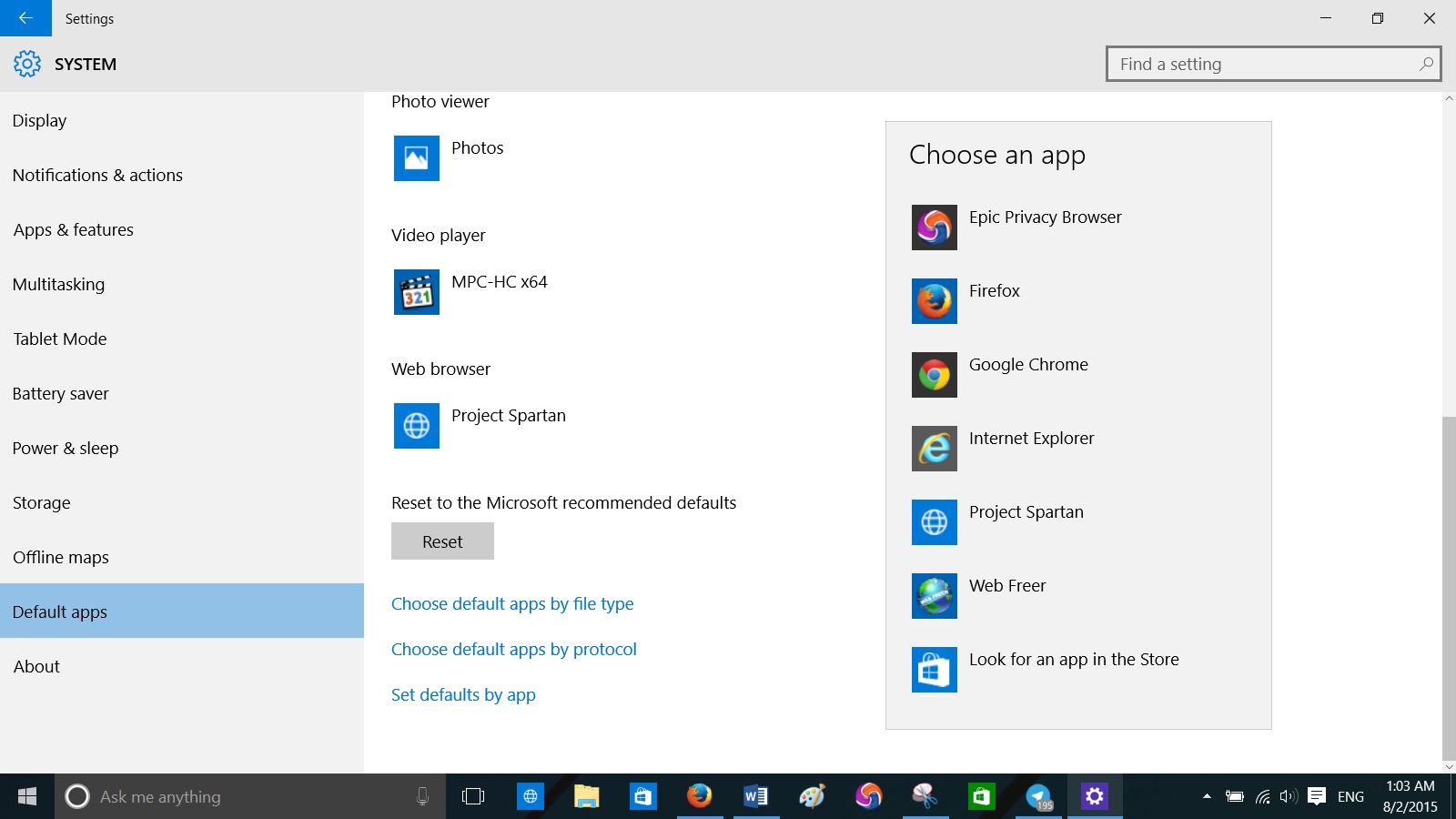1456x819 pixels.
Task: Open Project Spartan from the taskbar
Action: 530,796
